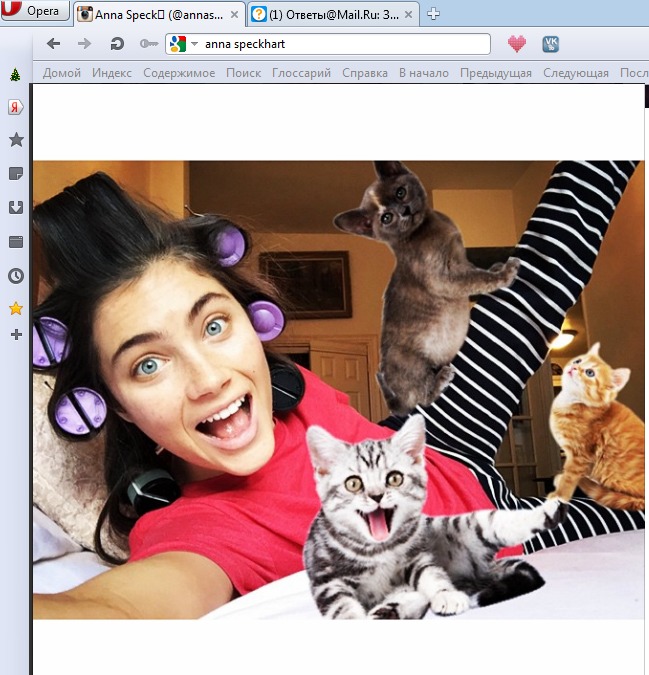This screenshot has width=649, height=675.
Task: Click the address field with 'anna speckhart'
Action: (340, 44)
